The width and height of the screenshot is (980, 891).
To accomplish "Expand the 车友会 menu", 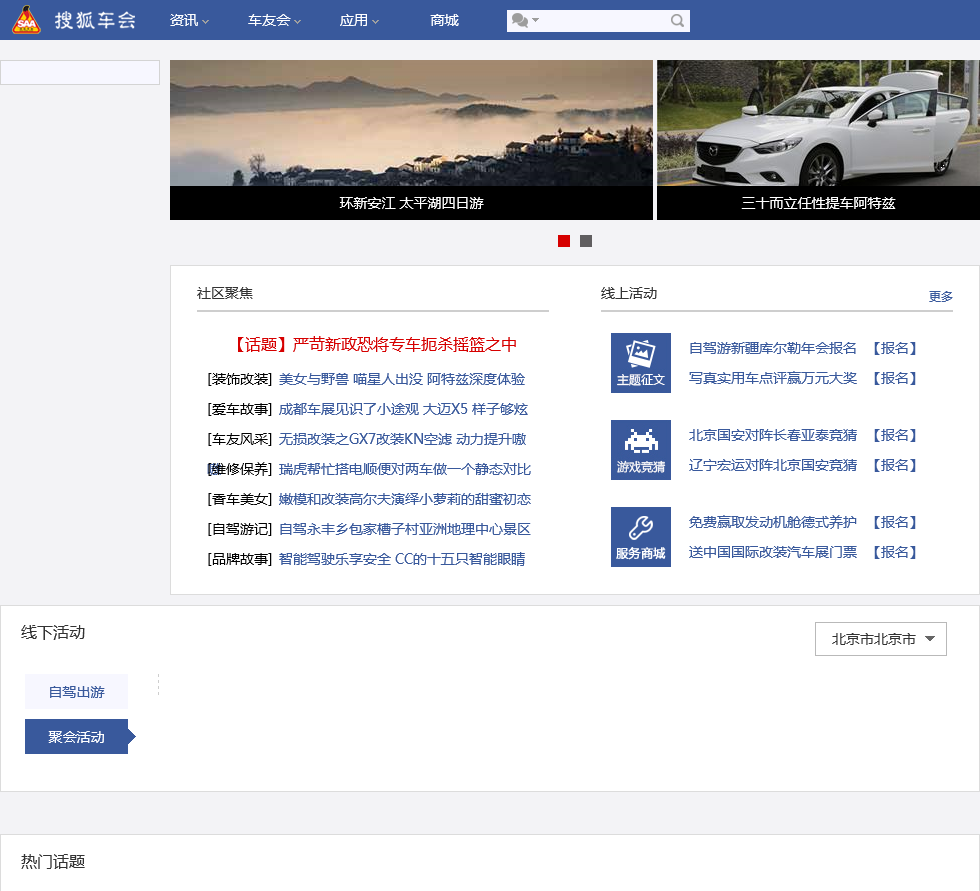I will click(274, 21).
